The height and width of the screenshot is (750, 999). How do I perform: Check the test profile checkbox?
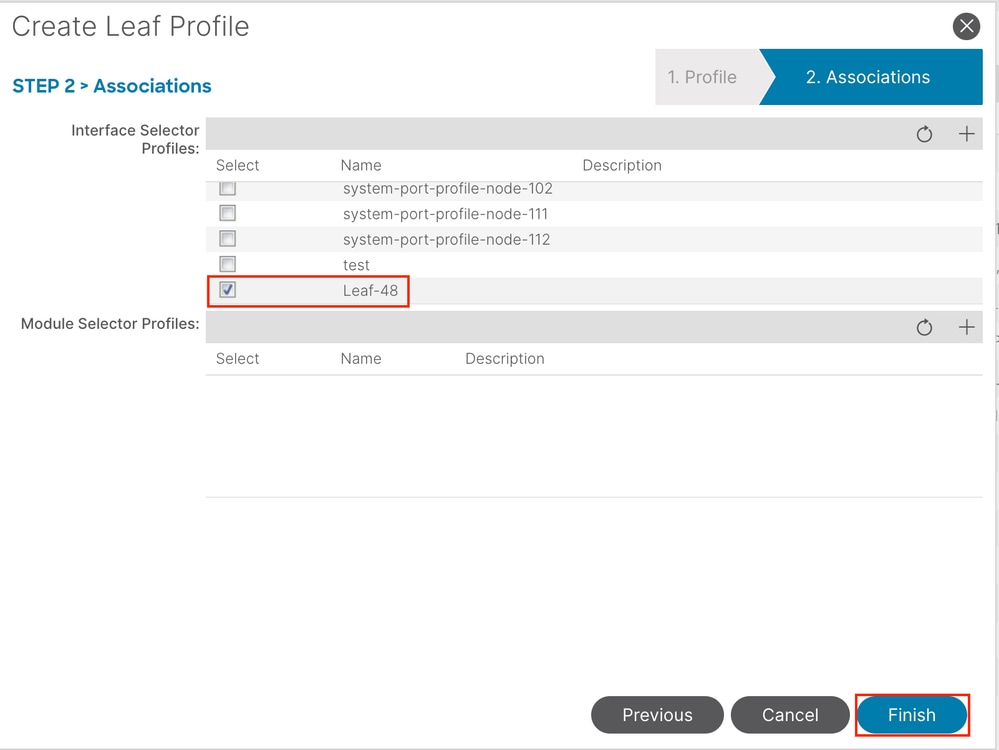[x=228, y=264]
